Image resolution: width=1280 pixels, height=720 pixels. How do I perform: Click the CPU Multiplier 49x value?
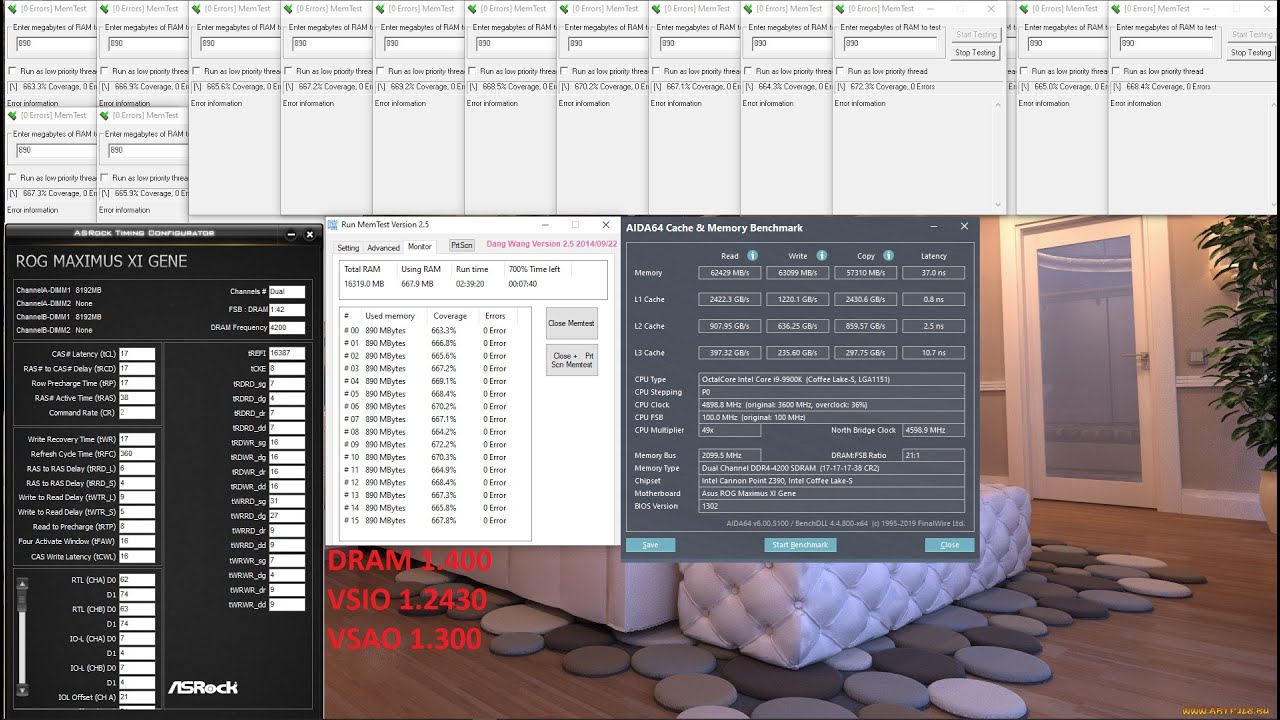tap(729, 430)
